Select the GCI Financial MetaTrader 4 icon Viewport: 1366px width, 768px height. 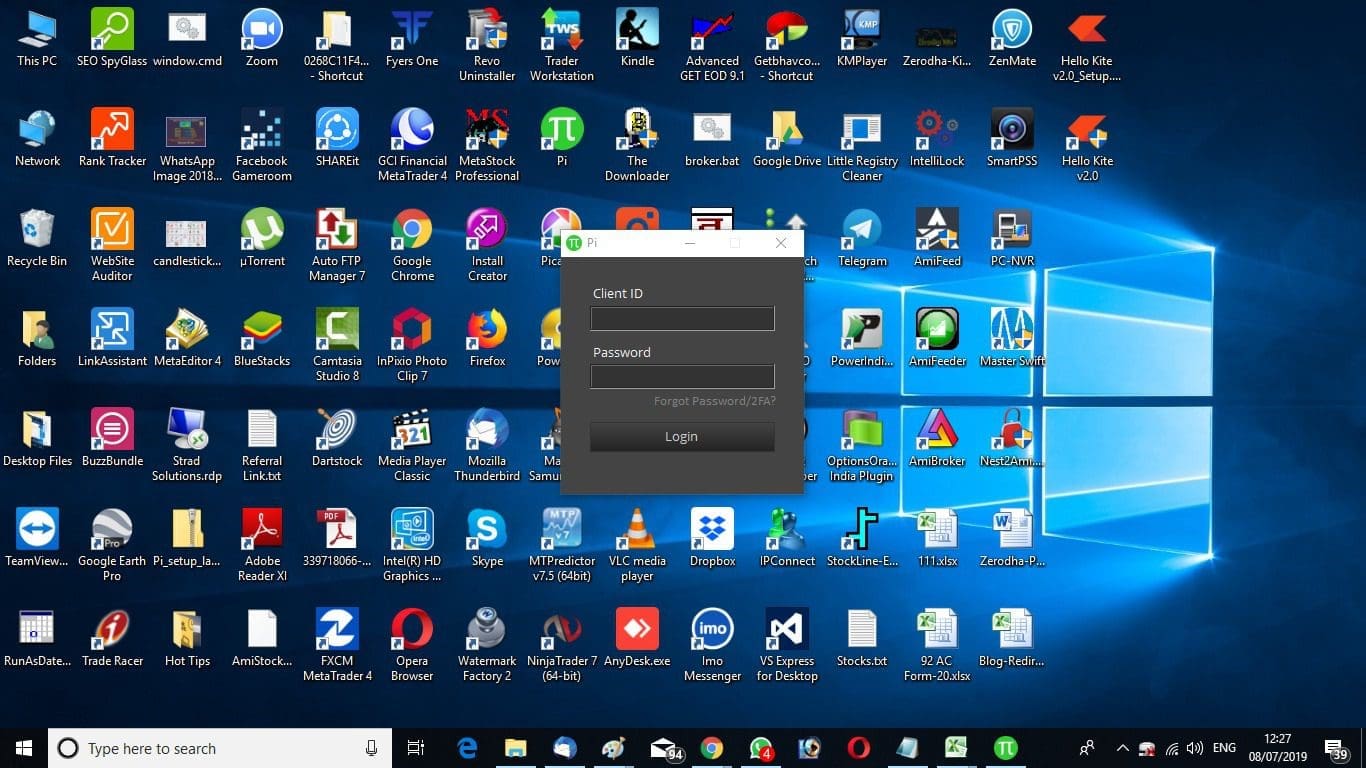(x=412, y=145)
